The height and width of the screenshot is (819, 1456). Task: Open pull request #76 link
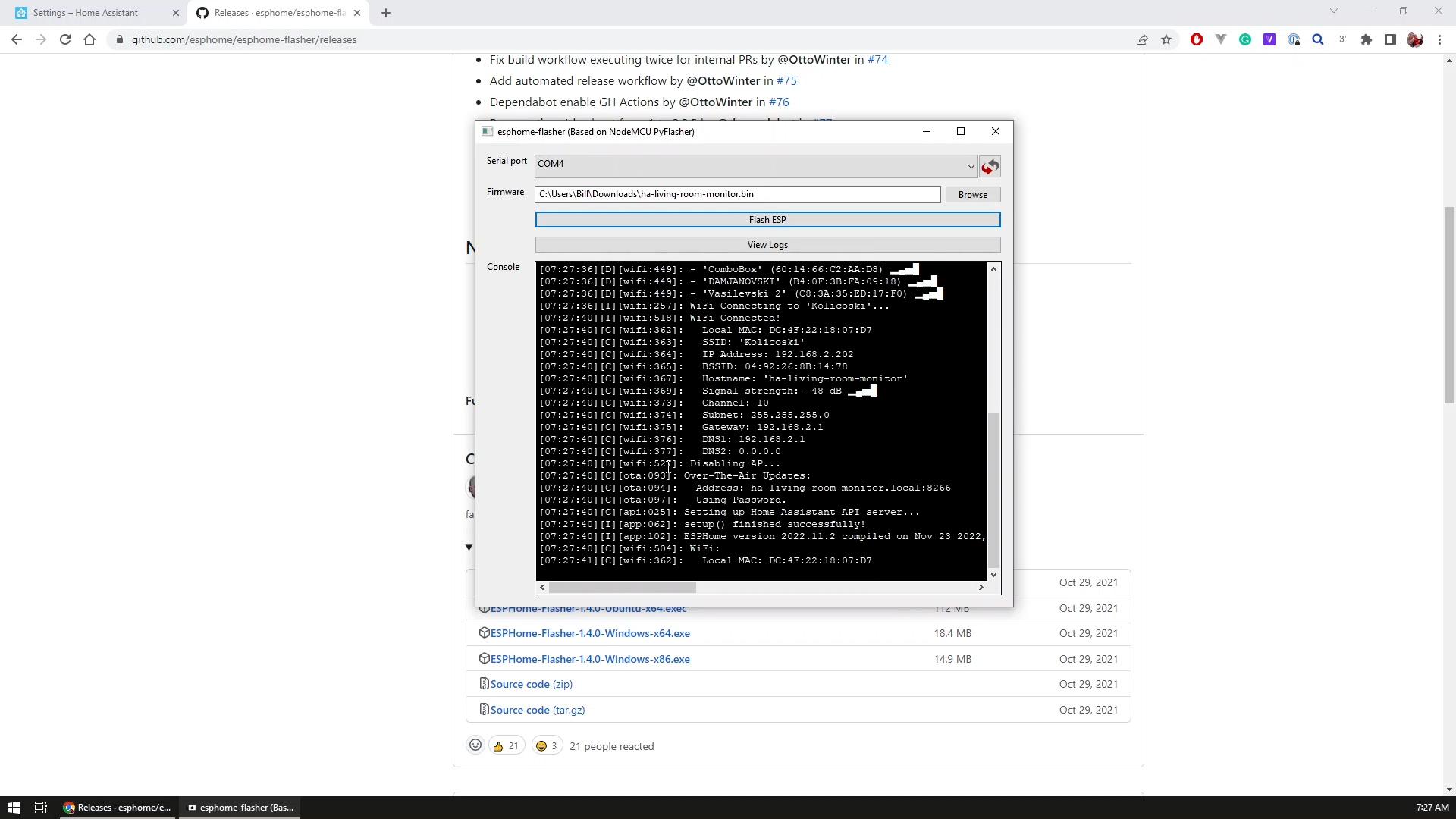tap(779, 102)
